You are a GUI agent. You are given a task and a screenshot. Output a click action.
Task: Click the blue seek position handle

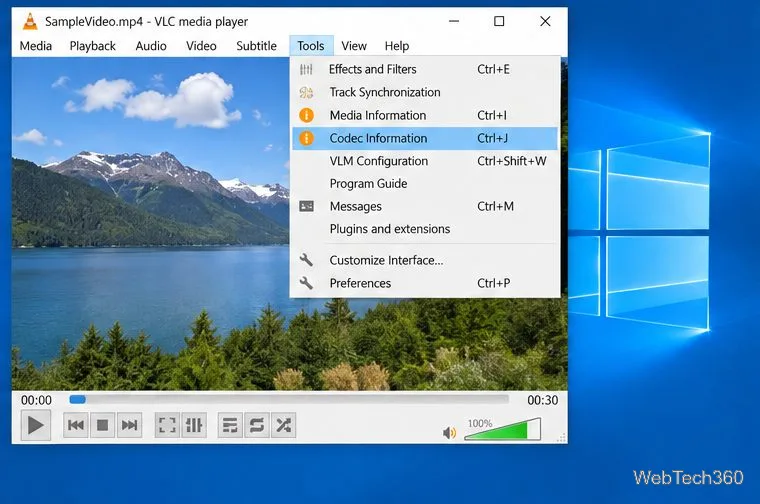click(x=78, y=399)
